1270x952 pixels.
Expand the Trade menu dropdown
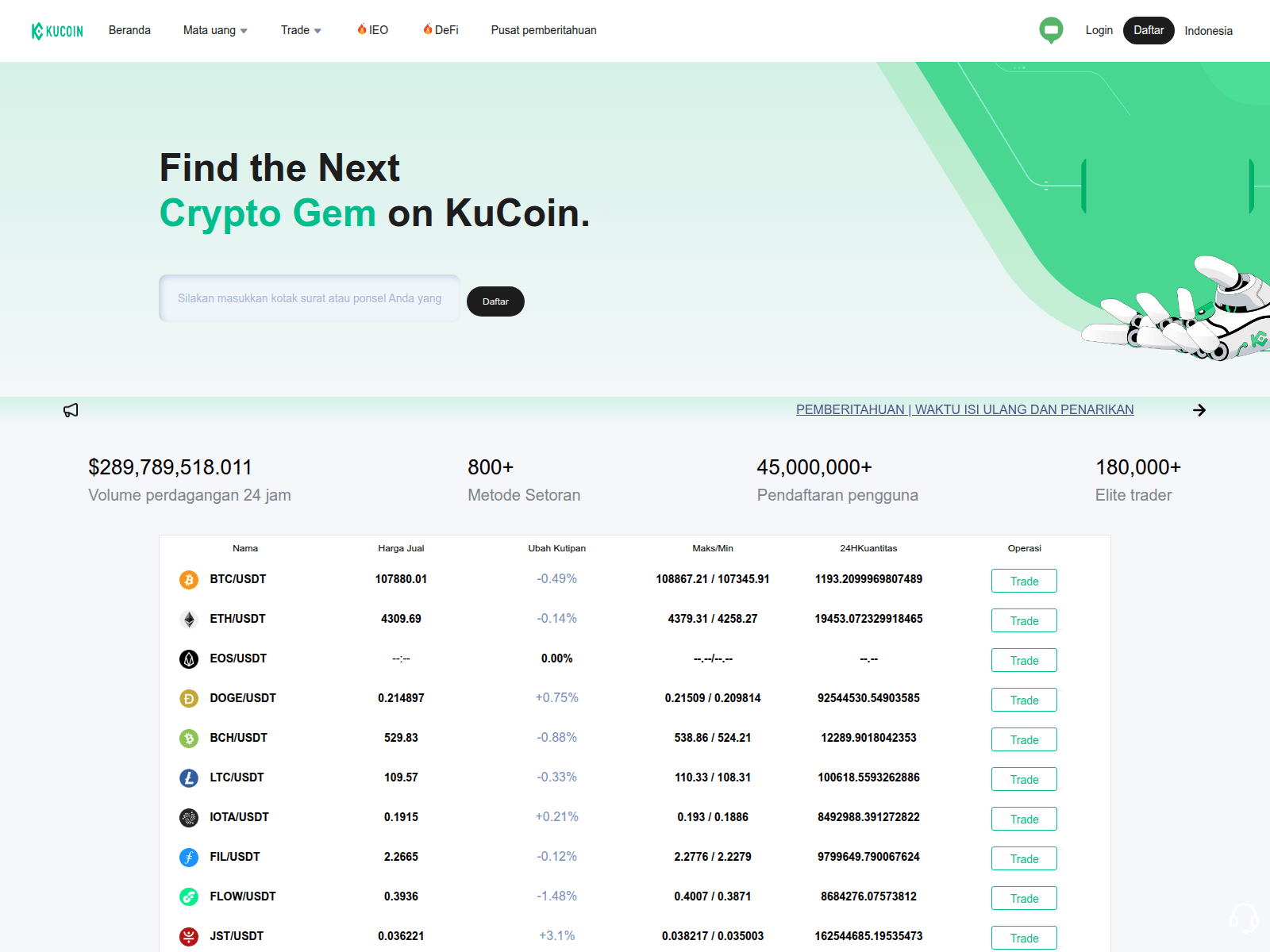301,30
